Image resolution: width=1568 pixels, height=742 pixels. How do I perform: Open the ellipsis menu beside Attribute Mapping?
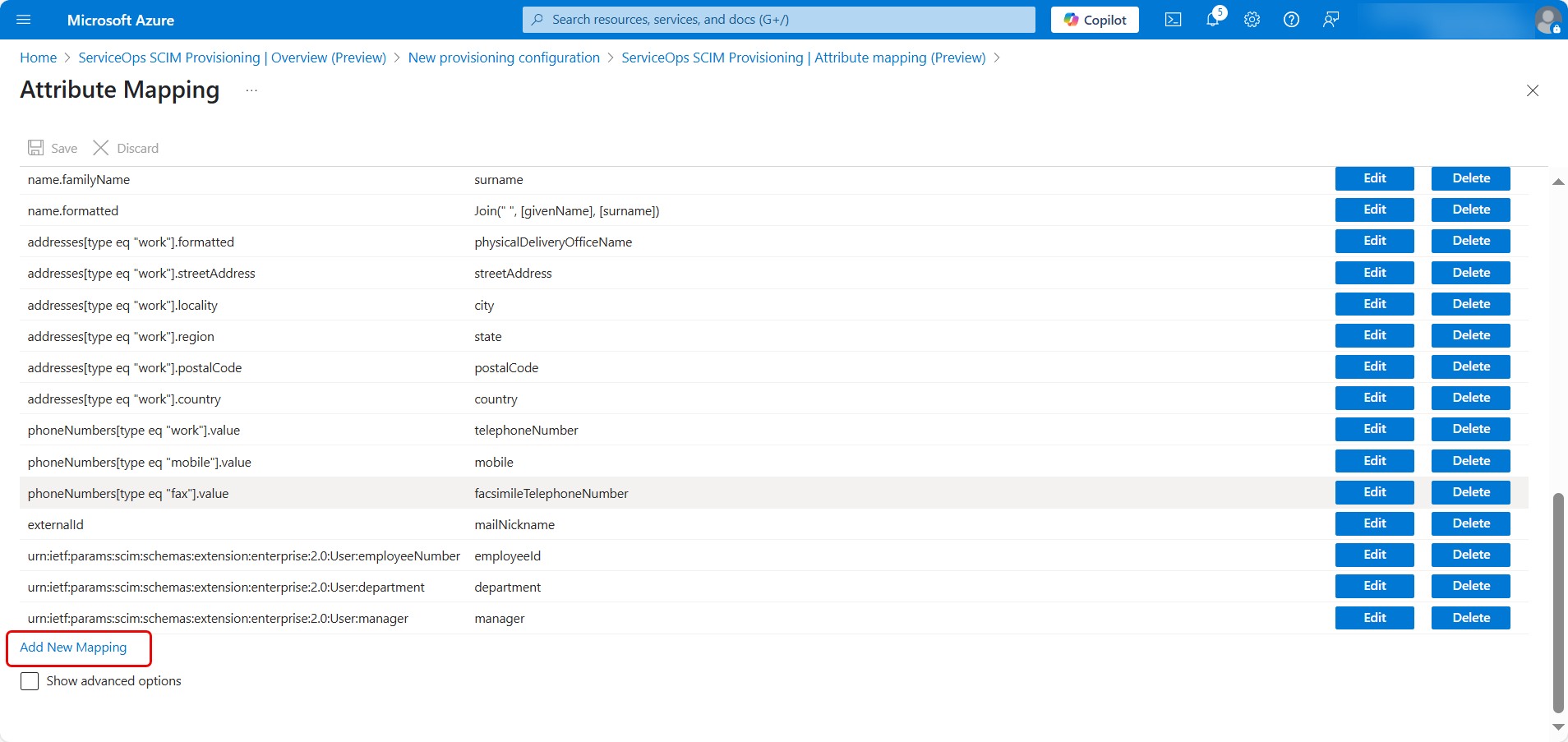[251, 90]
